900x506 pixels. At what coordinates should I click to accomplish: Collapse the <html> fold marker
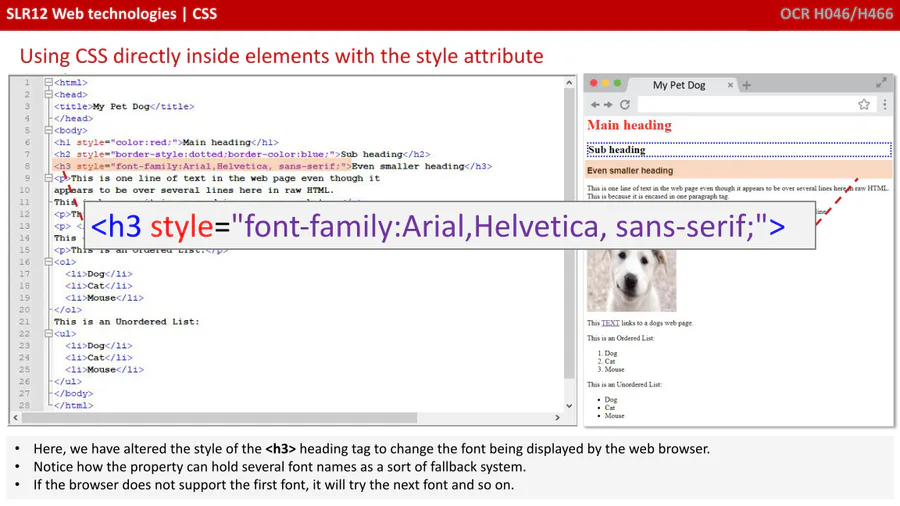coord(47,83)
